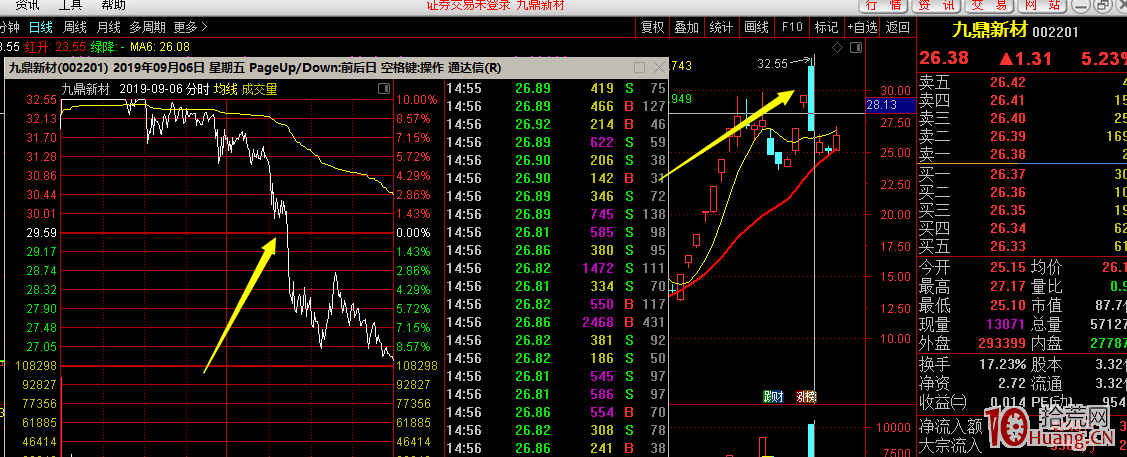The image size is (1127, 457).
Task: Select trade row 26.92 with volume 214
Action: pos(557,124)
